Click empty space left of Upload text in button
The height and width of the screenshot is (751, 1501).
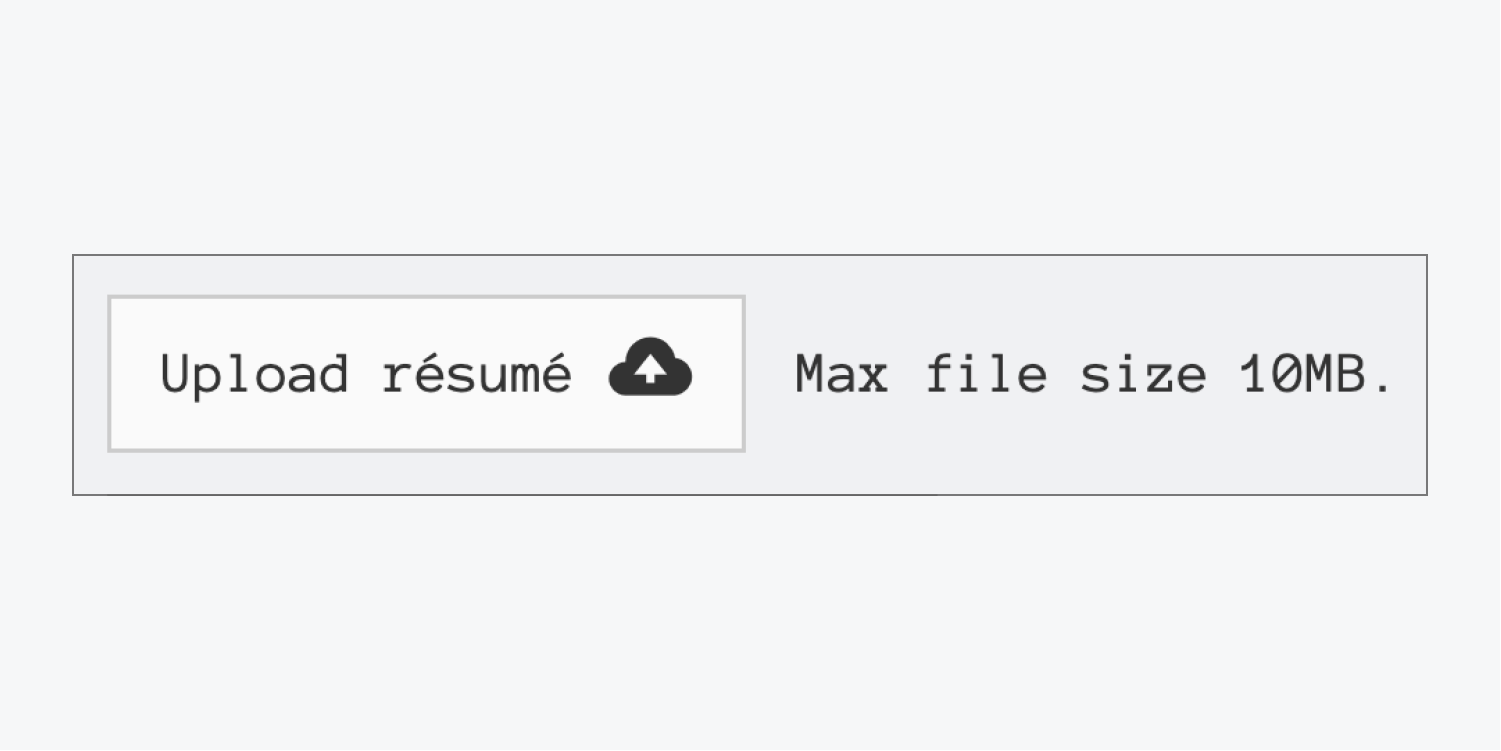pos(134,374)
